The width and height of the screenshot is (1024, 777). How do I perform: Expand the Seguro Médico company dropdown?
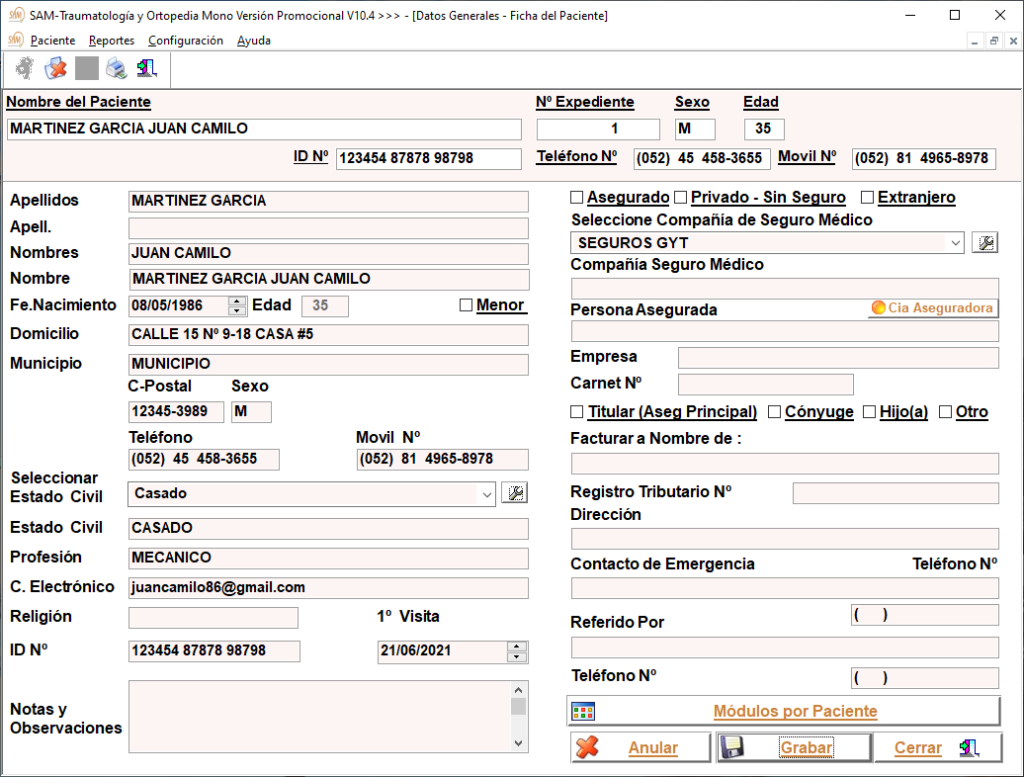pos(956,243)
